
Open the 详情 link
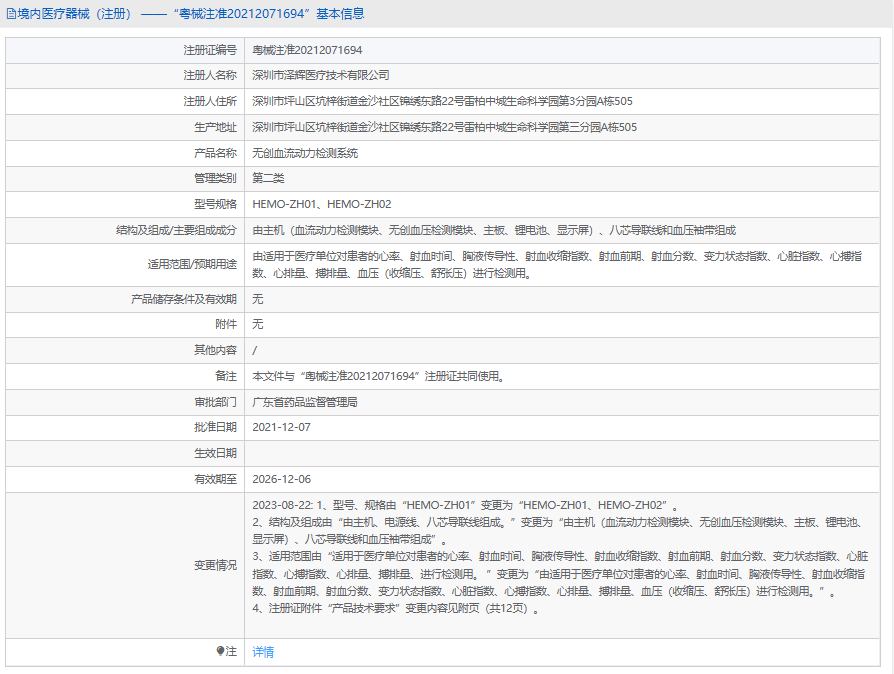coord(263,652)
